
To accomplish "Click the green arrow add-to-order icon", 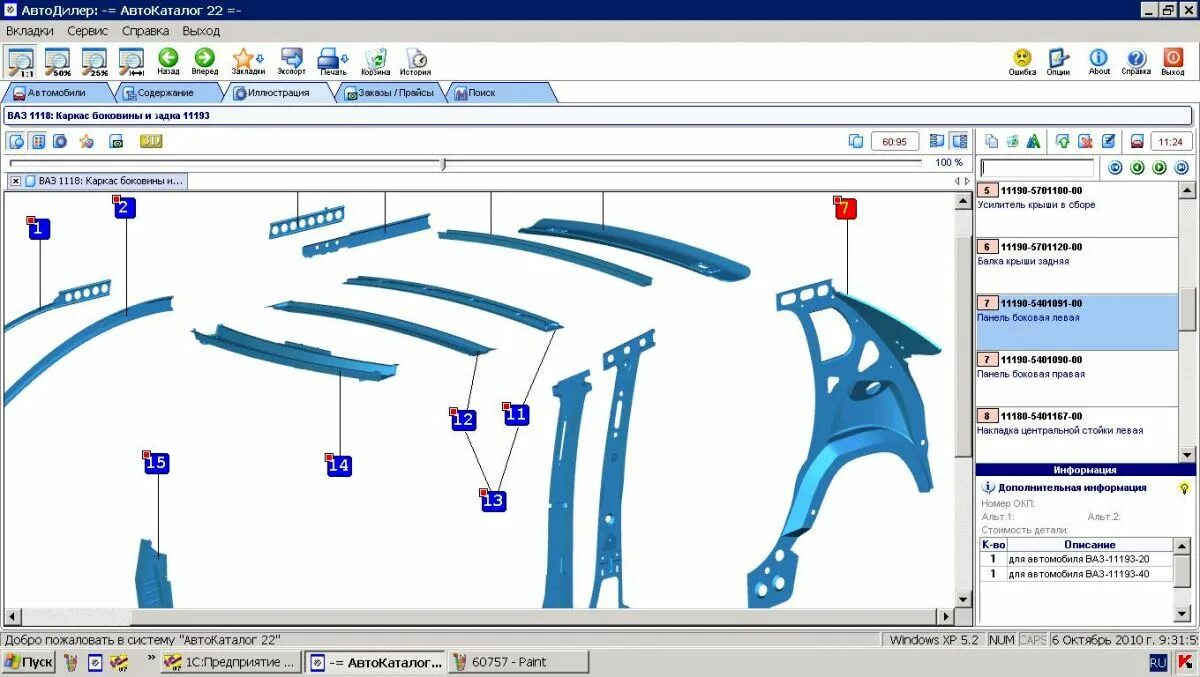I will 1062,141.
